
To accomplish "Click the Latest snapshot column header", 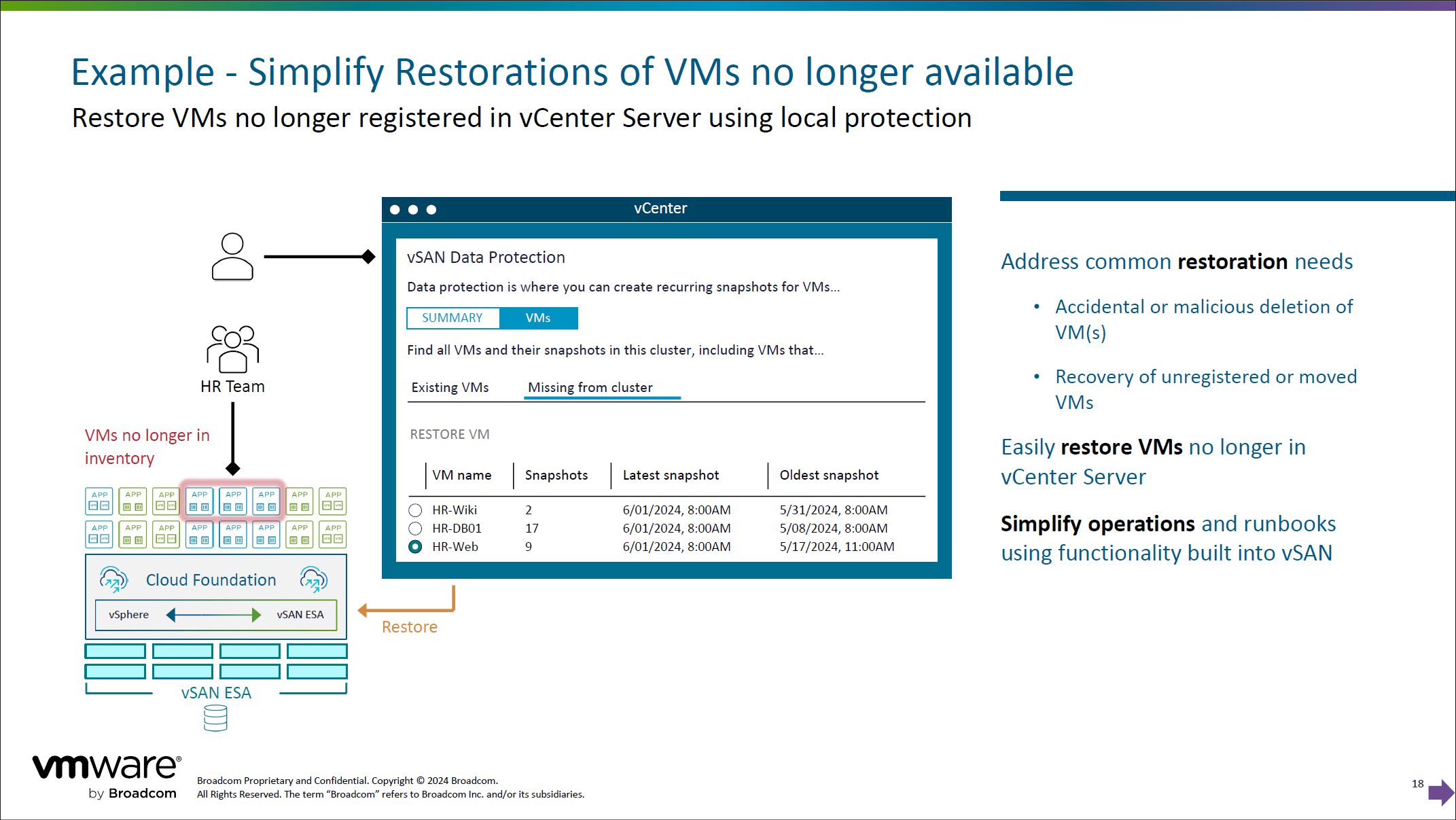I will [671, 475].
